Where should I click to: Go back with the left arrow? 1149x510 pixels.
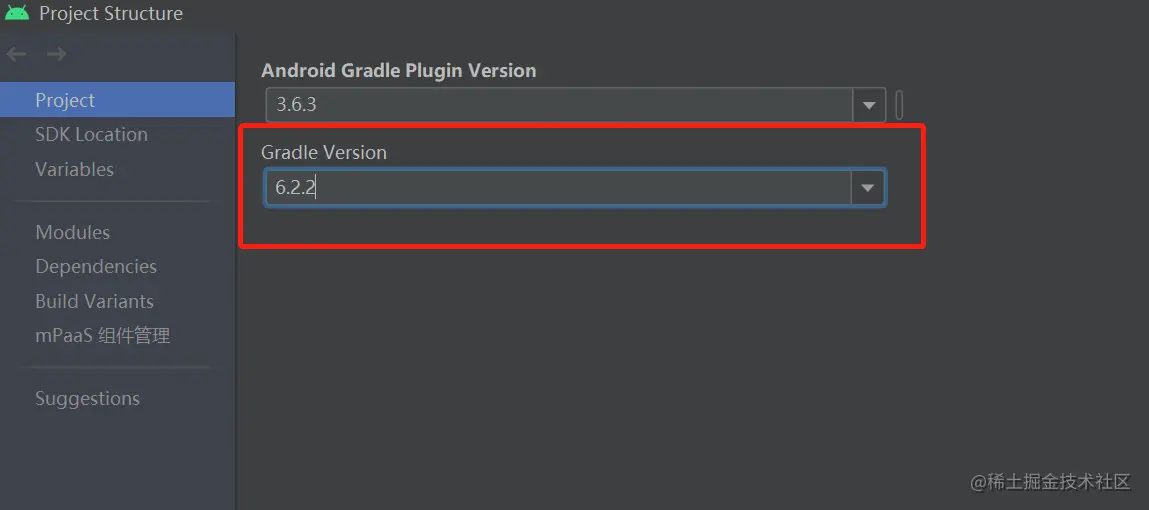(17, 55)
